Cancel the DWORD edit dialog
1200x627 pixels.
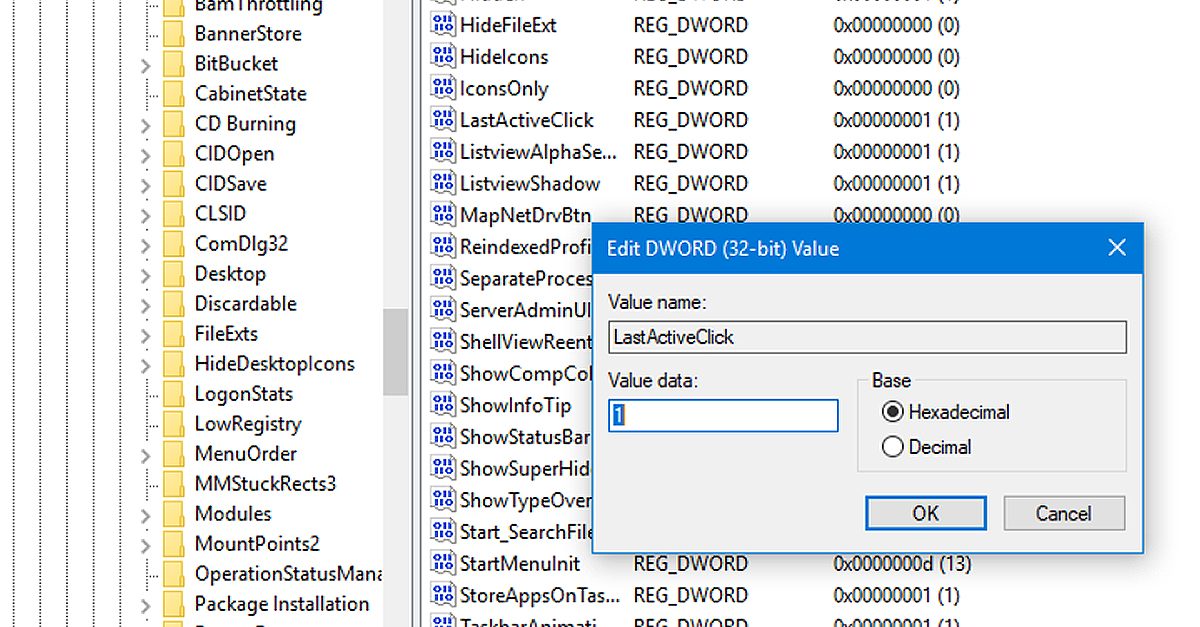[1063, 513]
